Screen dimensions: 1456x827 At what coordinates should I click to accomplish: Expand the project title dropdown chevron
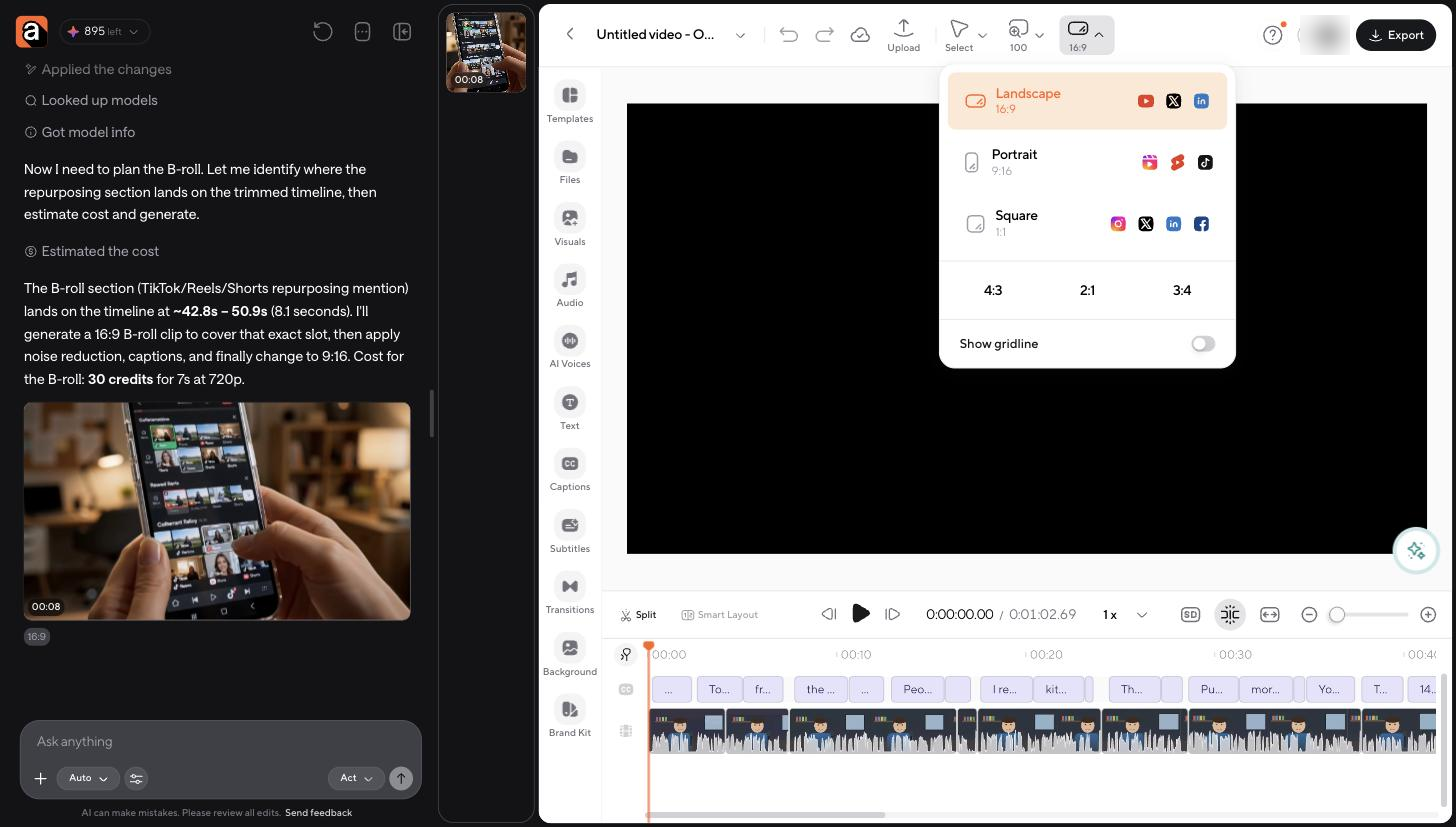(740, 35)
